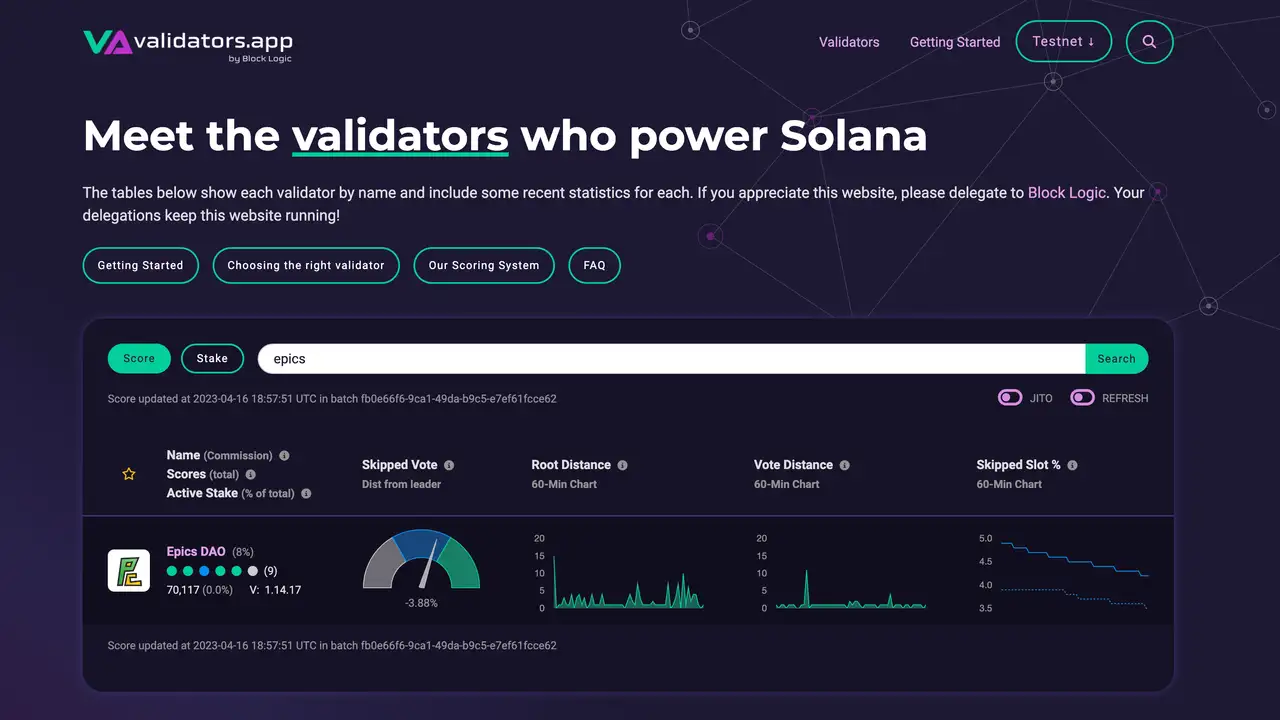
Task: Click the star icon in the table header
Action: [x=128, y=473]
